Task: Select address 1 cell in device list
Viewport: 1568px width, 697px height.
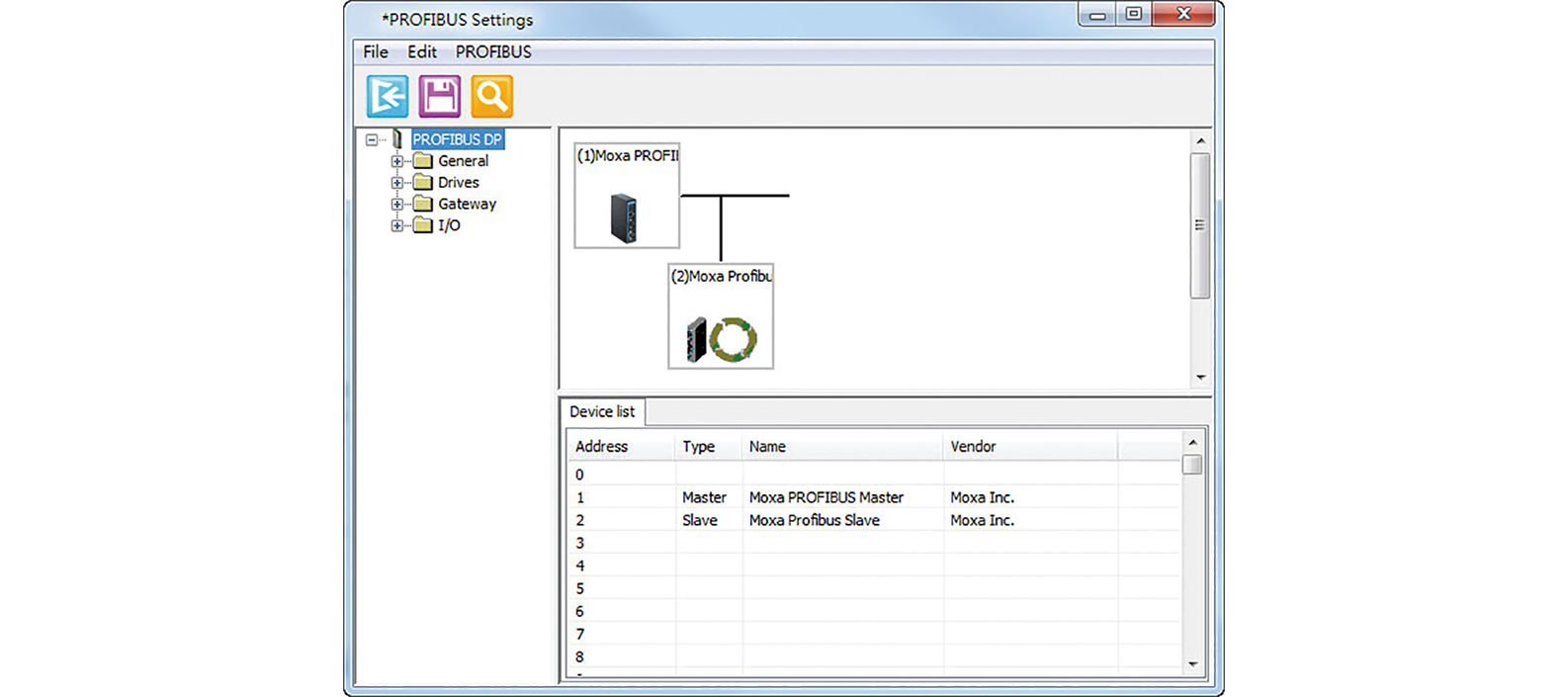Action: point(623,498)
